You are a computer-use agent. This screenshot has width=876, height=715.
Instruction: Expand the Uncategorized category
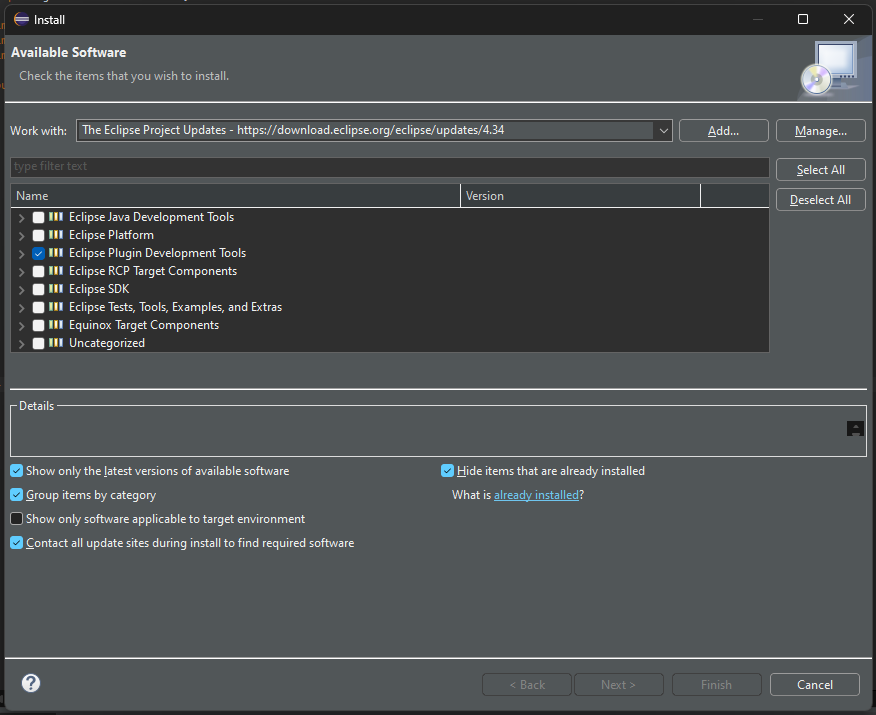tap(21, 344)
